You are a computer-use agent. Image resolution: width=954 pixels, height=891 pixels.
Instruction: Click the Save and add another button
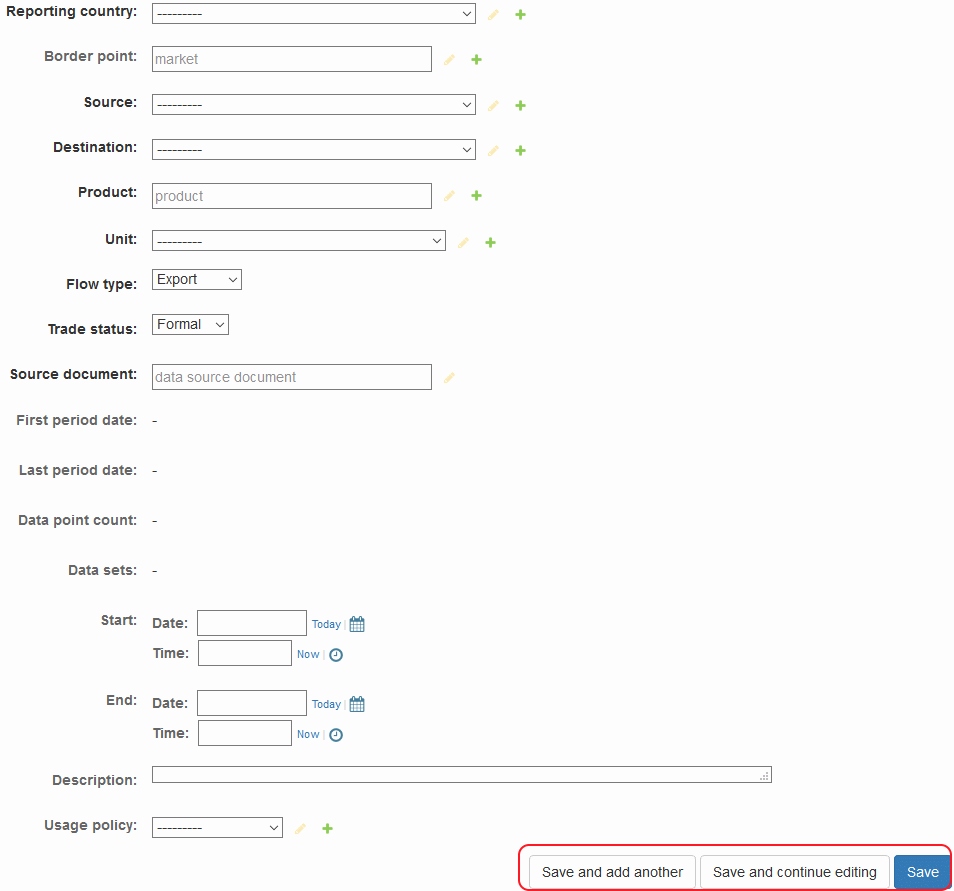(x=612, y=872)
